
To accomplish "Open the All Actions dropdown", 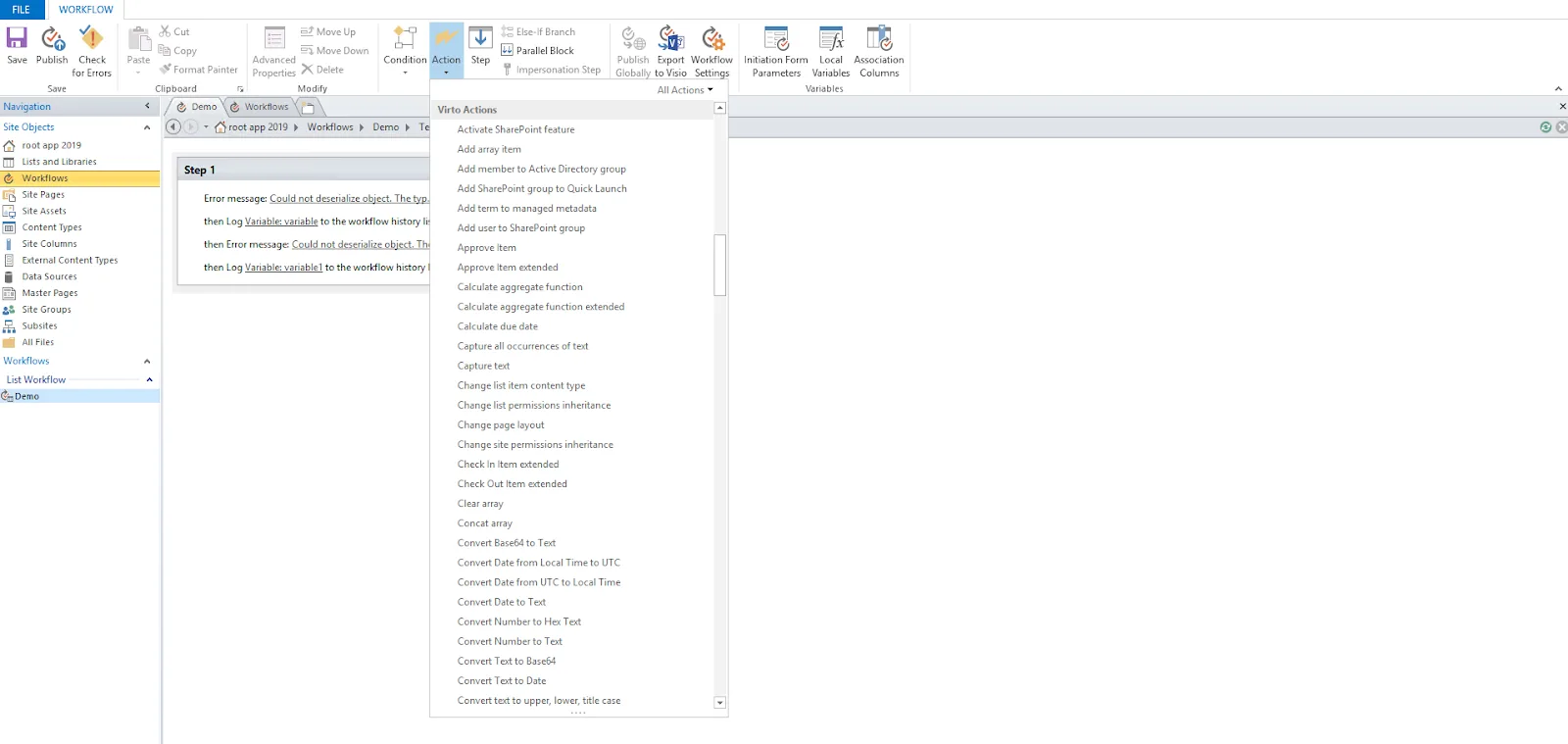I will tap(685, 90).
